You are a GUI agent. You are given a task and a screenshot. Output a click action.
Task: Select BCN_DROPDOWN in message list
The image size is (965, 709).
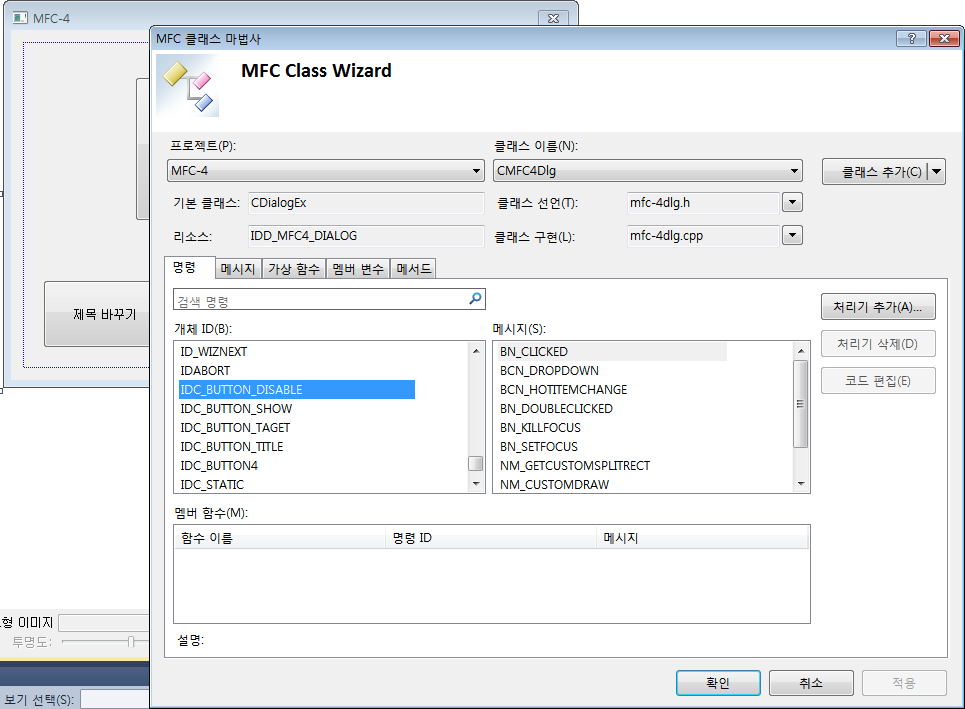click(x=549, y=371)
